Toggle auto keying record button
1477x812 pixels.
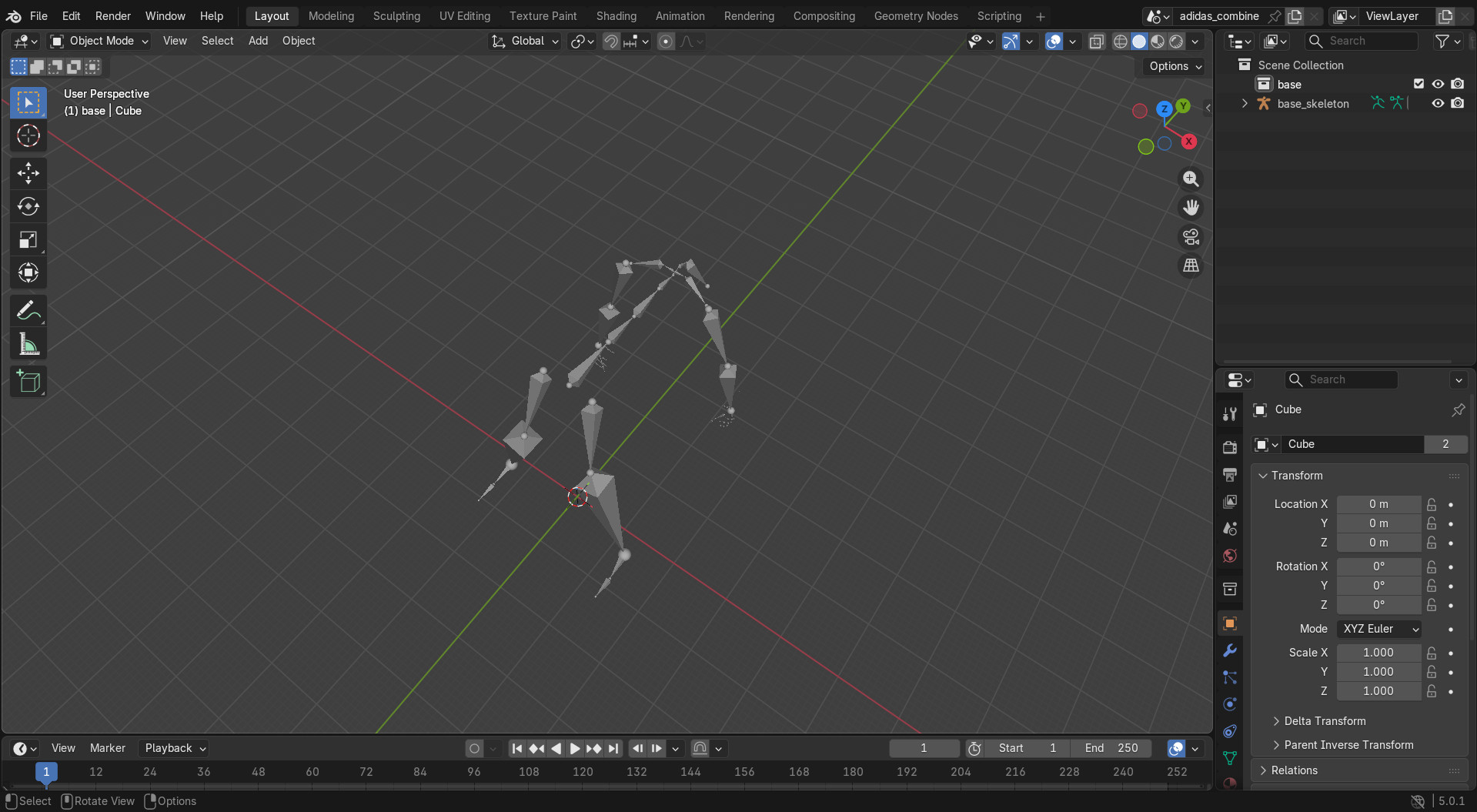click(x=475, y=748)
